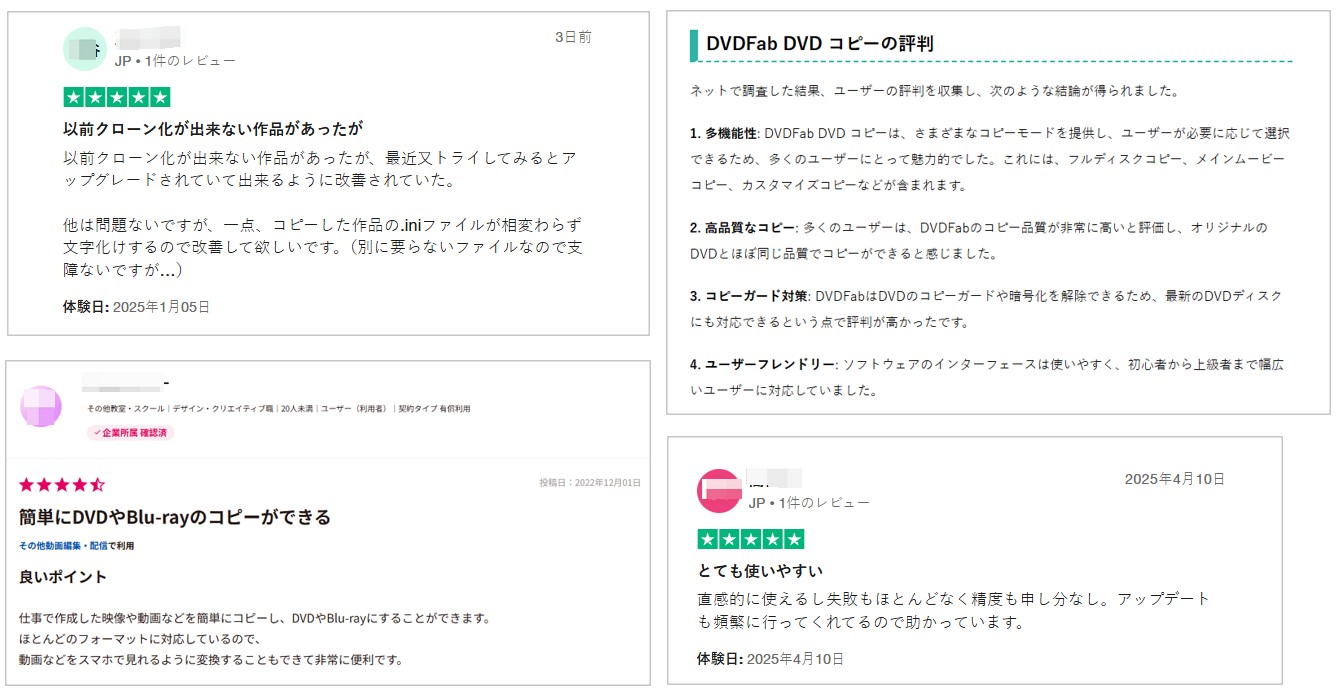Click '投稿日：2022年12月01日'
Image resolution: width=1340 pixels, height=693 pixels.
590,483
